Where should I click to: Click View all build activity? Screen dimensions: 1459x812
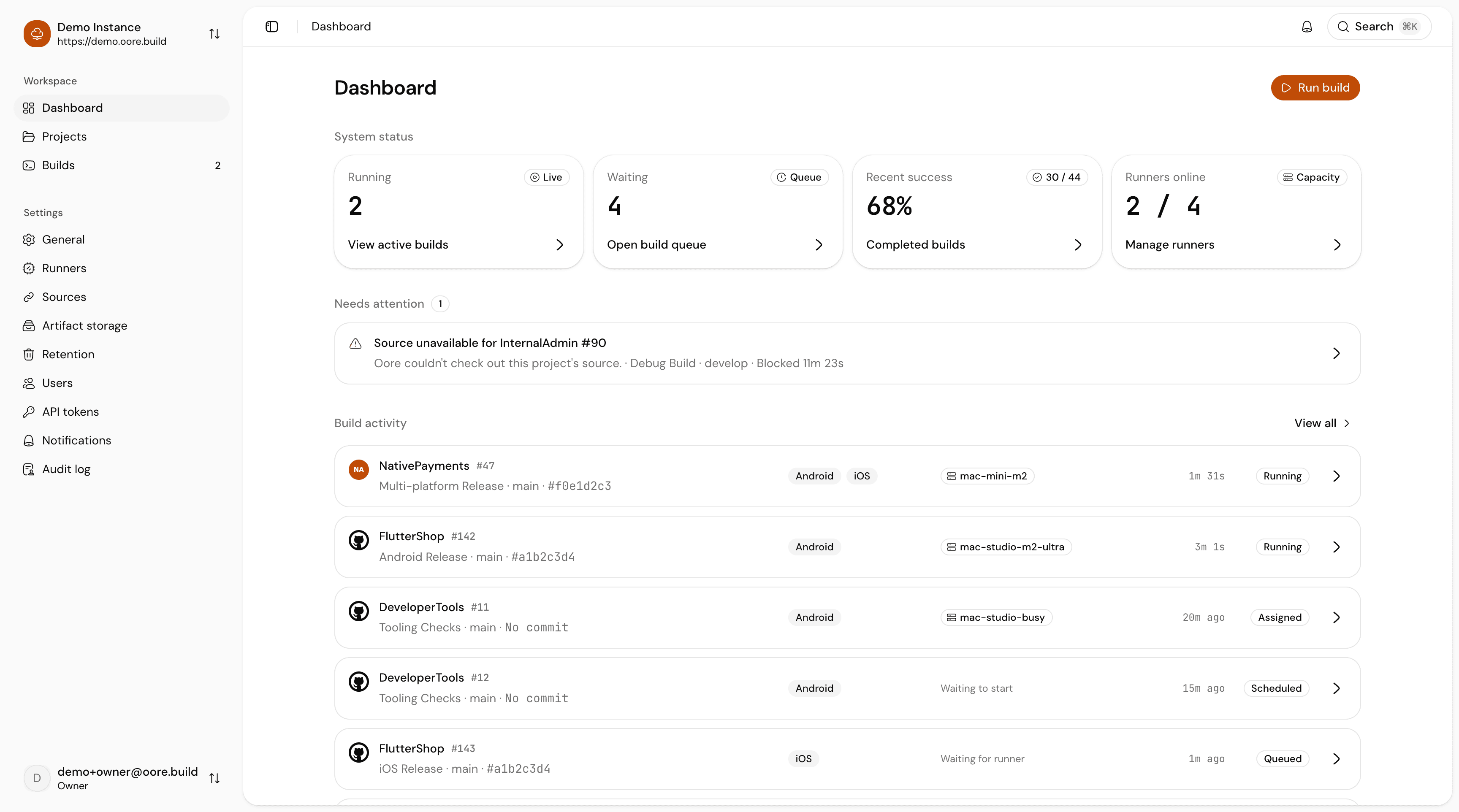pyautogui.click(x=1322, y=423)
